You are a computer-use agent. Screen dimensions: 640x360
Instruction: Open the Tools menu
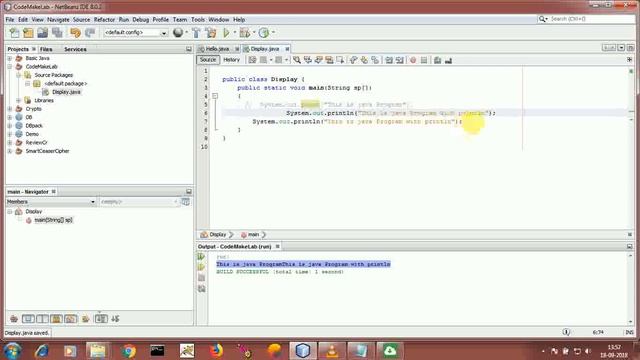(x=198, y=20)
